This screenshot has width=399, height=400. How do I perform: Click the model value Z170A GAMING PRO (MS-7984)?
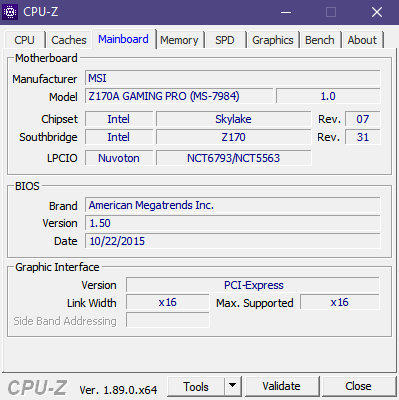(179, 96)
